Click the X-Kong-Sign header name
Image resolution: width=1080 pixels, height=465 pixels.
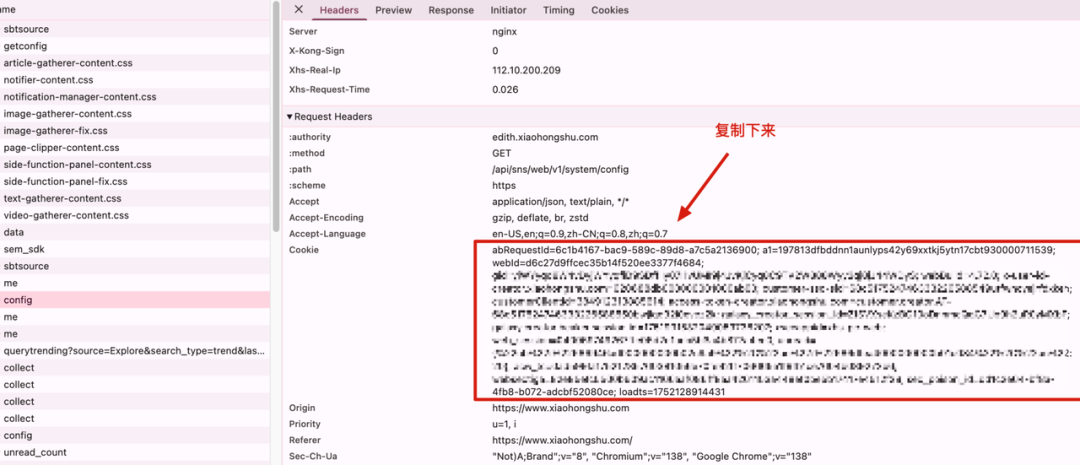point(316,50)
